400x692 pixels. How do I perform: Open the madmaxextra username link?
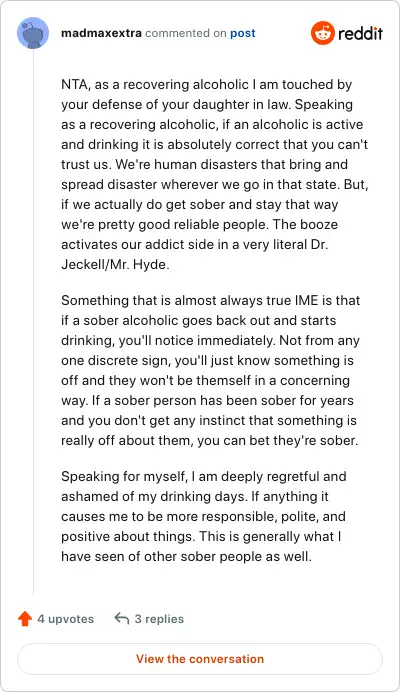[x=102, y=33]
